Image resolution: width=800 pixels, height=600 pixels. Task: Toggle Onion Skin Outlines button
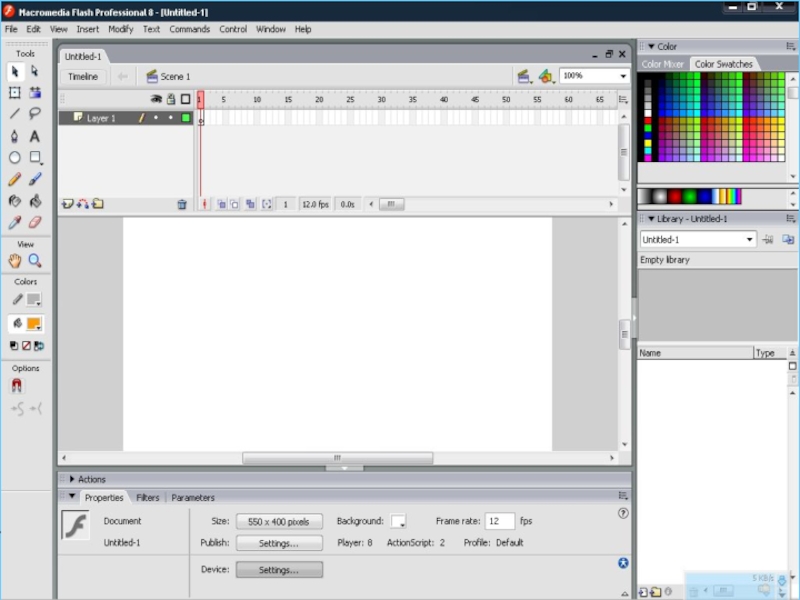(234, 205)
